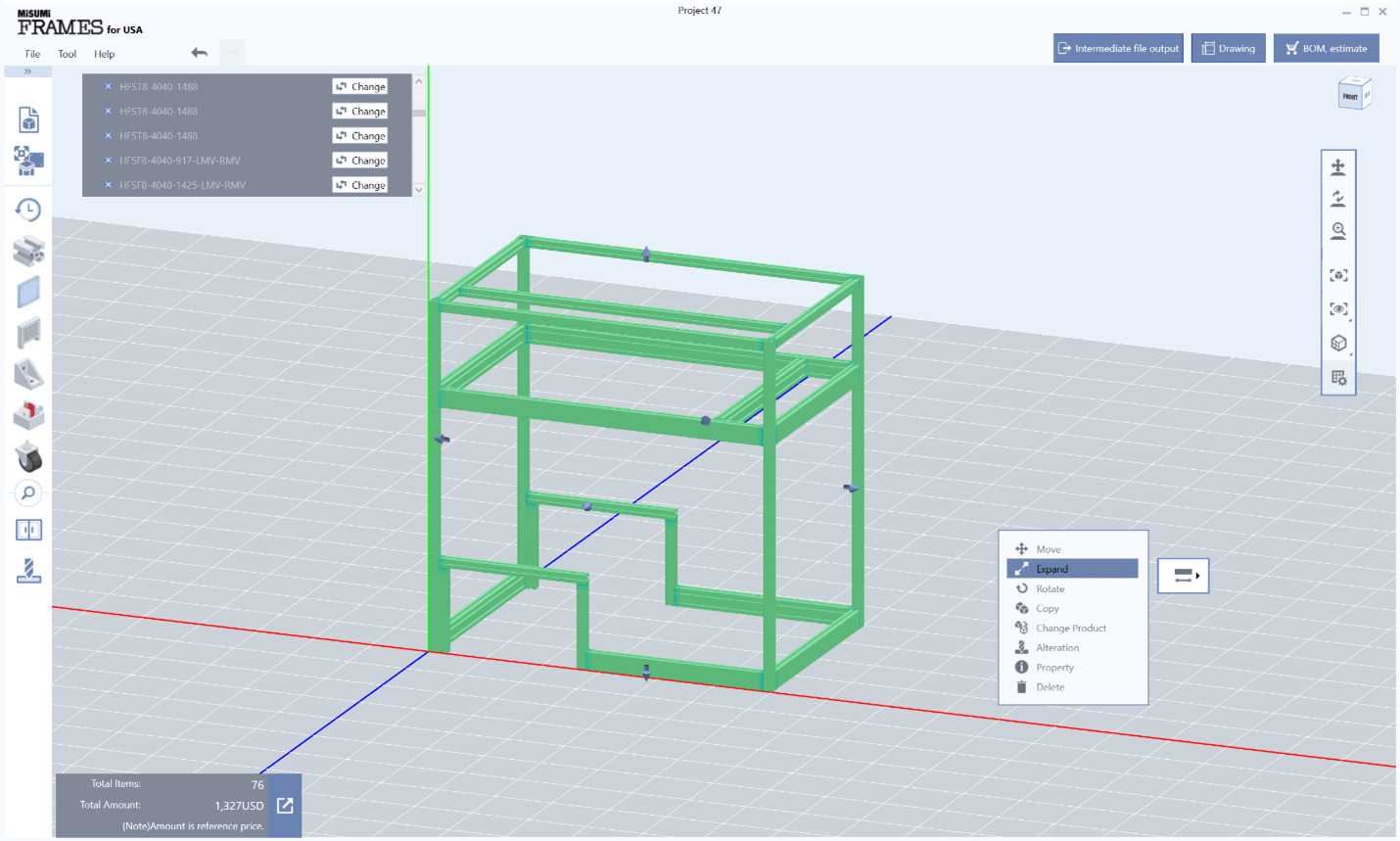Click Change for first HFST8-4040-1488 row
Image resolution: width=1400 pixels, height=841 pixels.
click(359, 86)
